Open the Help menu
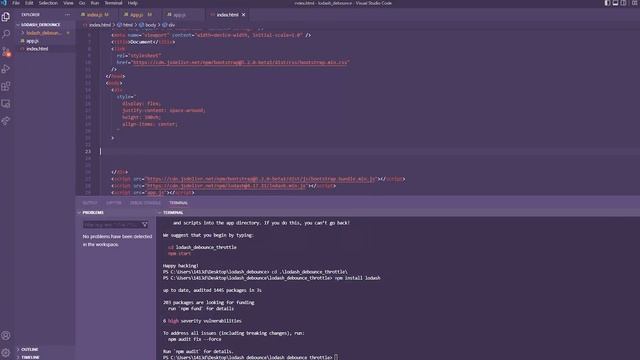 point(133,3)
